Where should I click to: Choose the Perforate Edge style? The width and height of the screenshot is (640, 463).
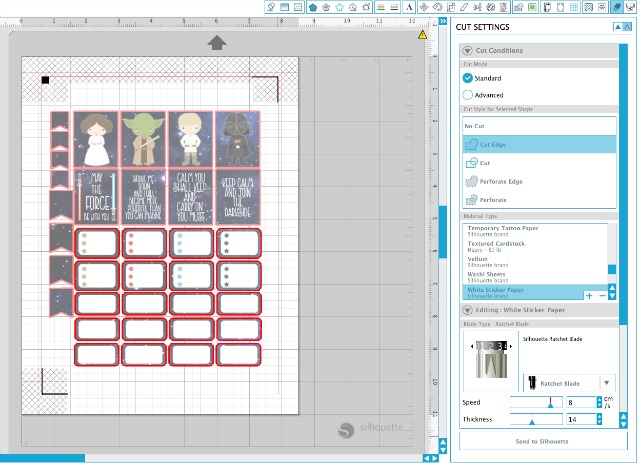(539, 181)
